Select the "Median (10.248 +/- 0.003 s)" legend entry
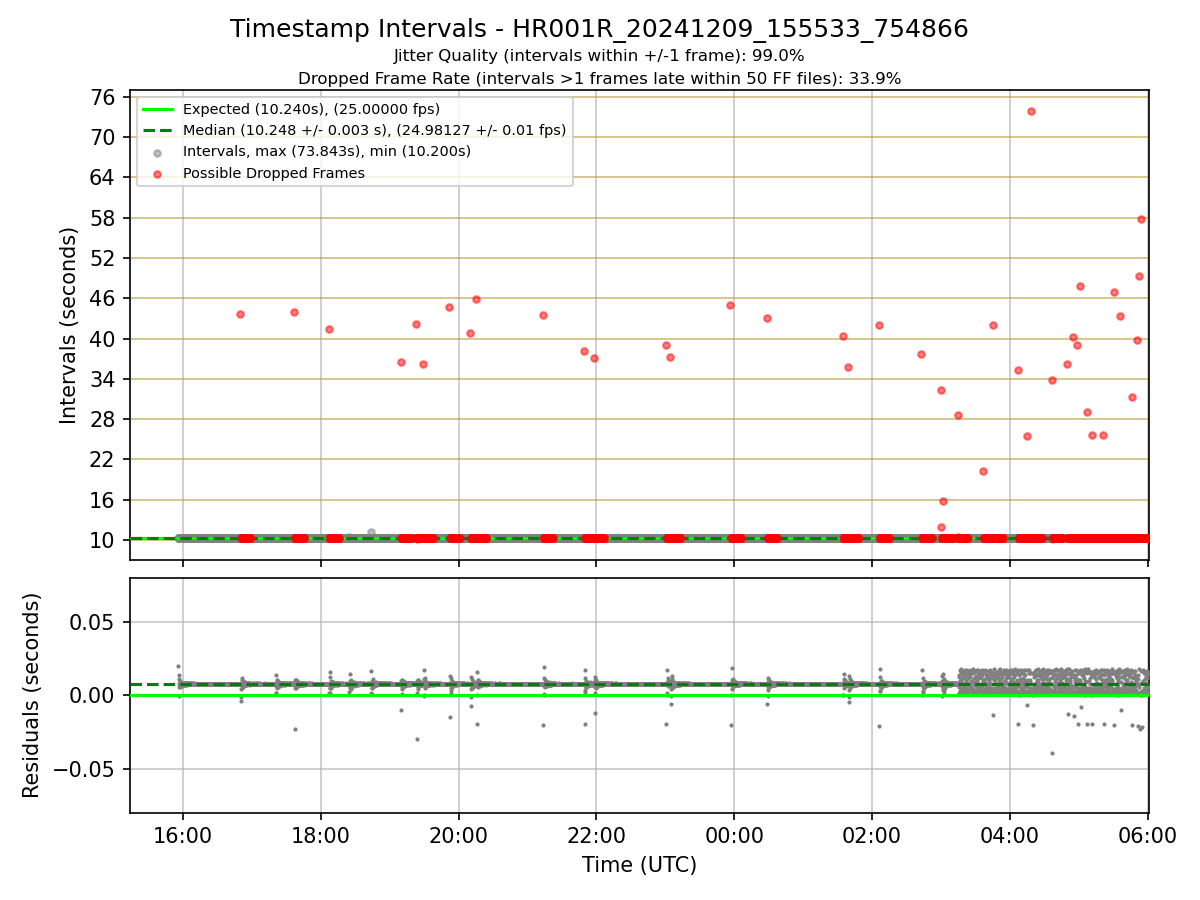The width and height of the screenshot is (1200, 900). click(374, 130)
